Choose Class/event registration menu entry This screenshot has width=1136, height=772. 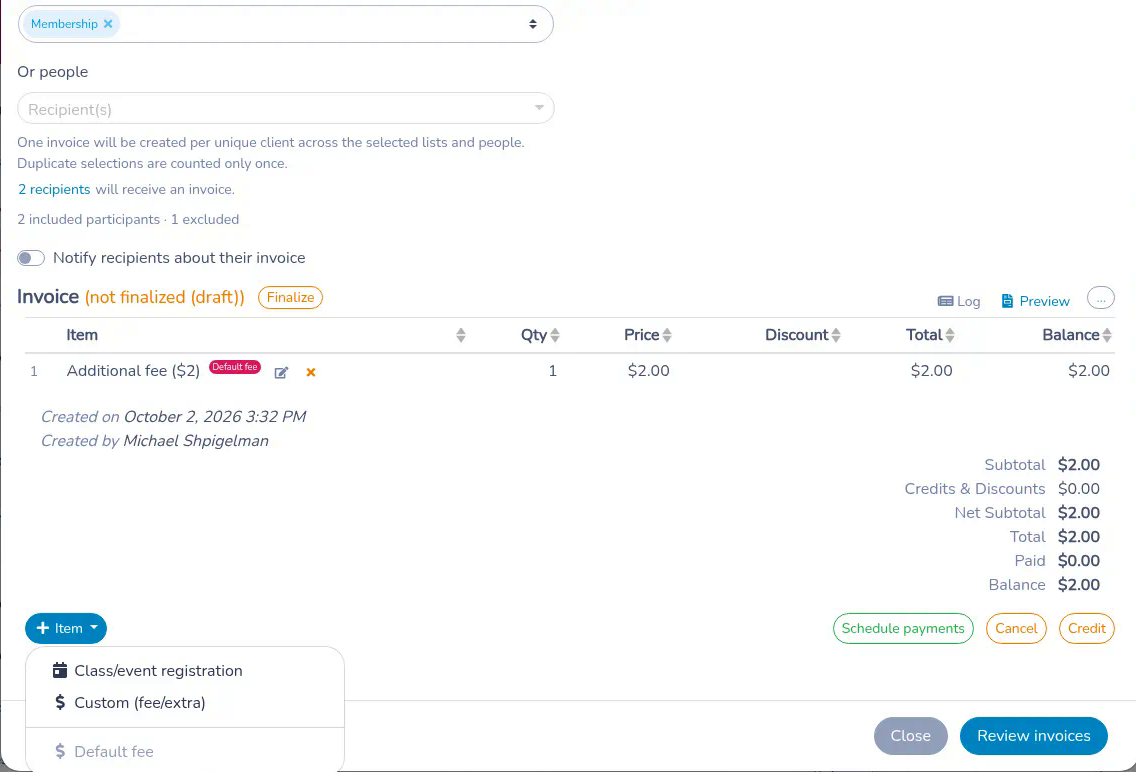coord(185,671)
